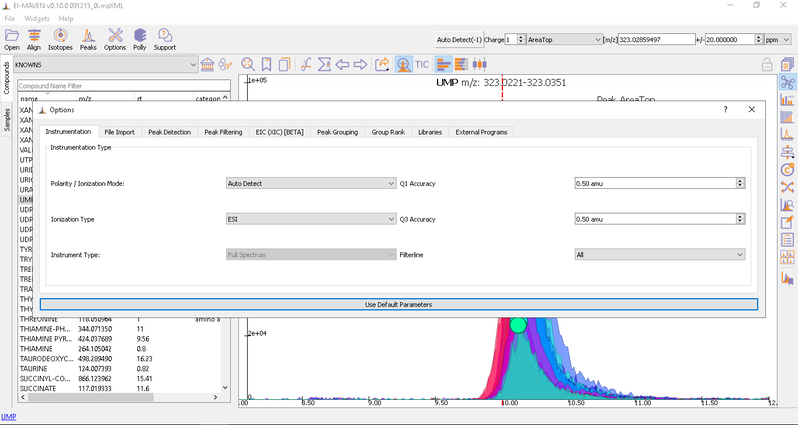Screen dimensions: 798x425
Task: Click the molecule structure icon
Action: [225, 65]
